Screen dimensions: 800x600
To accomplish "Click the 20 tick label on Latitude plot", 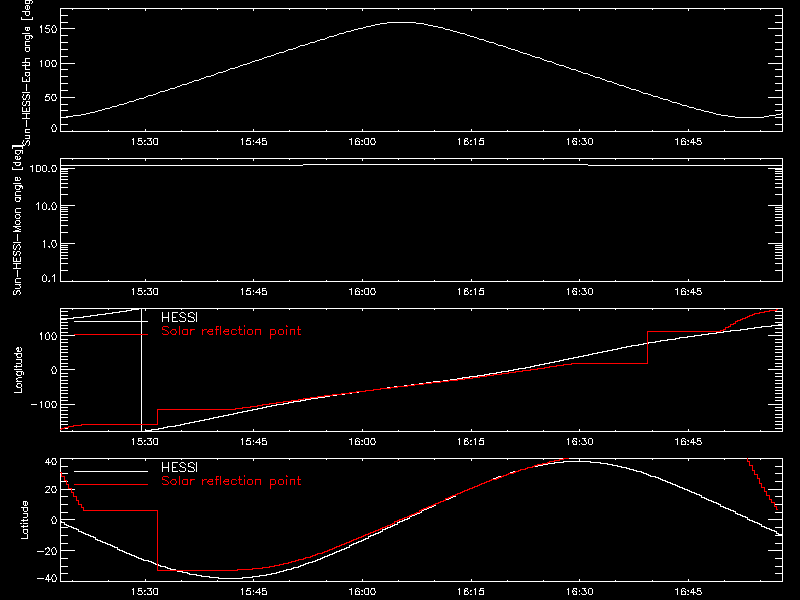I will [x=51, y=490].
